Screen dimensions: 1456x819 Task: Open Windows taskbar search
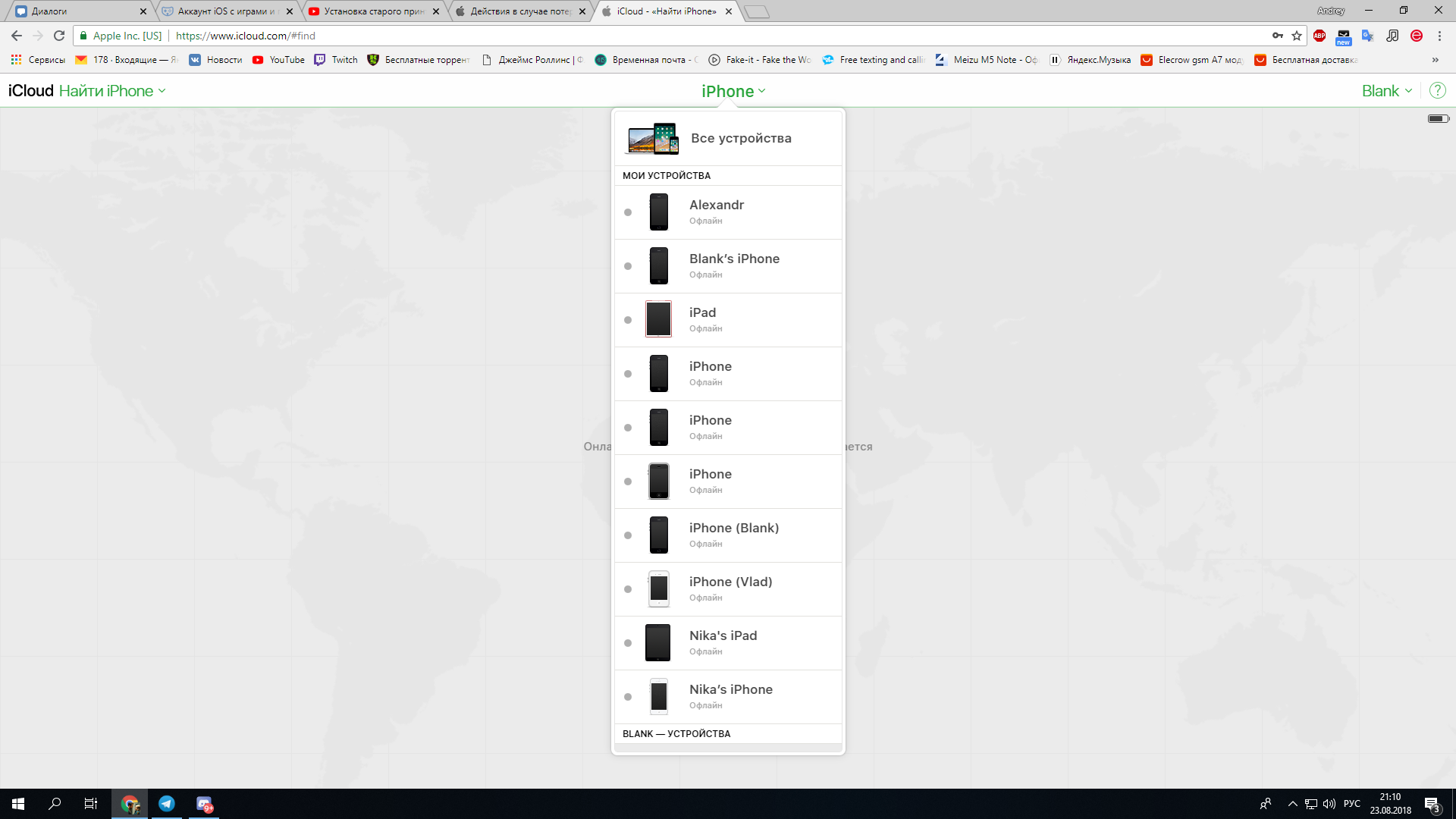pyautogui.click(x=55, y=804)
